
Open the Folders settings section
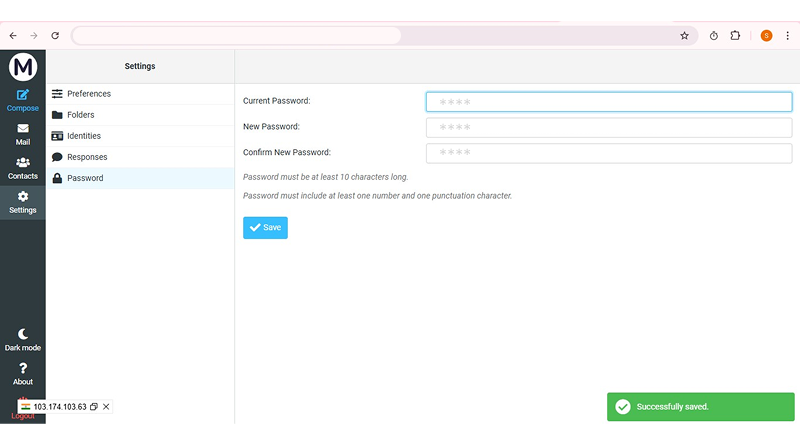pos(80,115)
